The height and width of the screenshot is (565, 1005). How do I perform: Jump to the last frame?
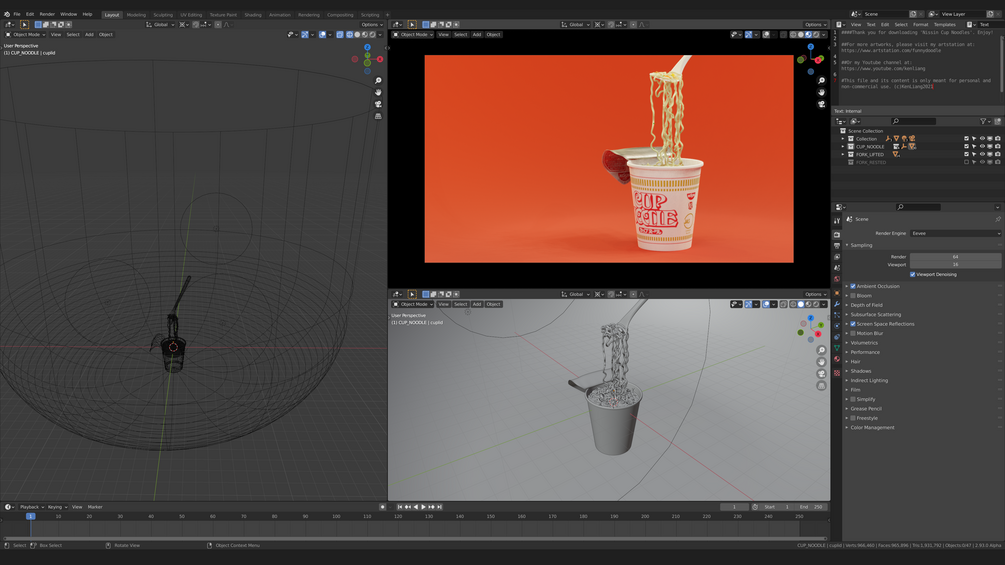[440, 507]
